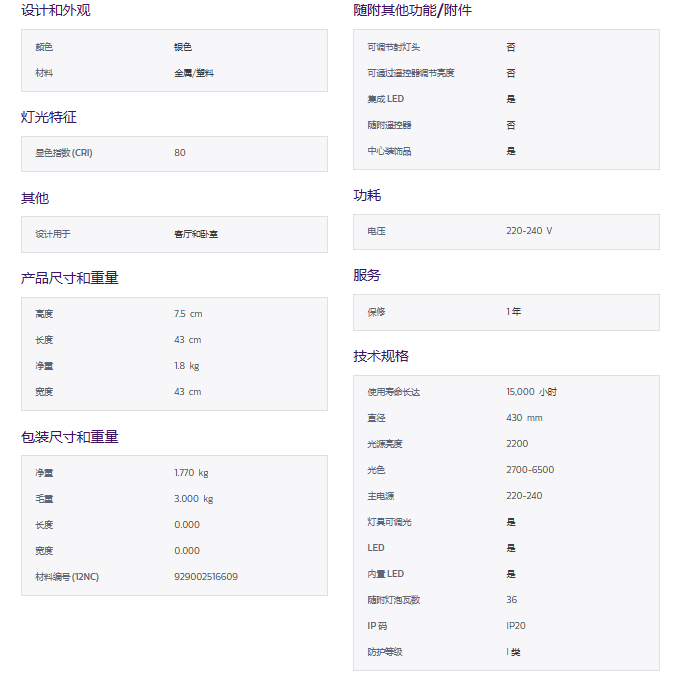This screenshot has height=678, width=683.
Task: Select the 功耗 section heading
Action: [x=367, y=195]
